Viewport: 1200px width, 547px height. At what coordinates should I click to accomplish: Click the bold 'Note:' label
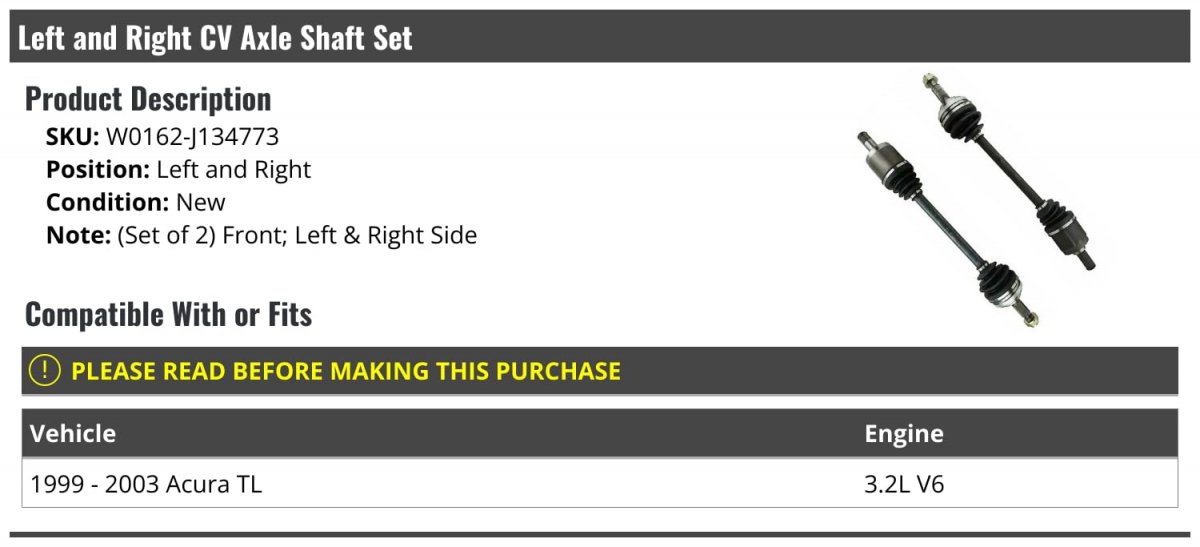[x=78, y=236]
